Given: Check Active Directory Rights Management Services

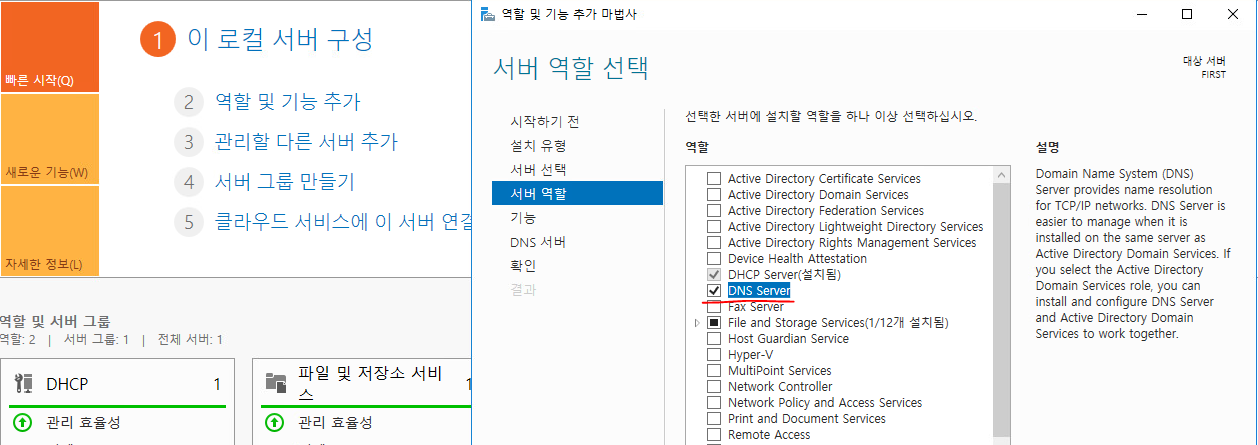Looking at the screenshot, I should point(714,243).
